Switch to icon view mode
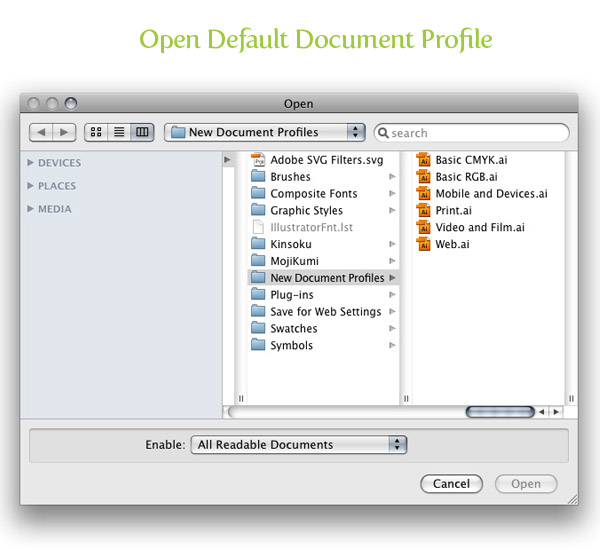This screenshot has width=600, height=555. coord(96,132)
